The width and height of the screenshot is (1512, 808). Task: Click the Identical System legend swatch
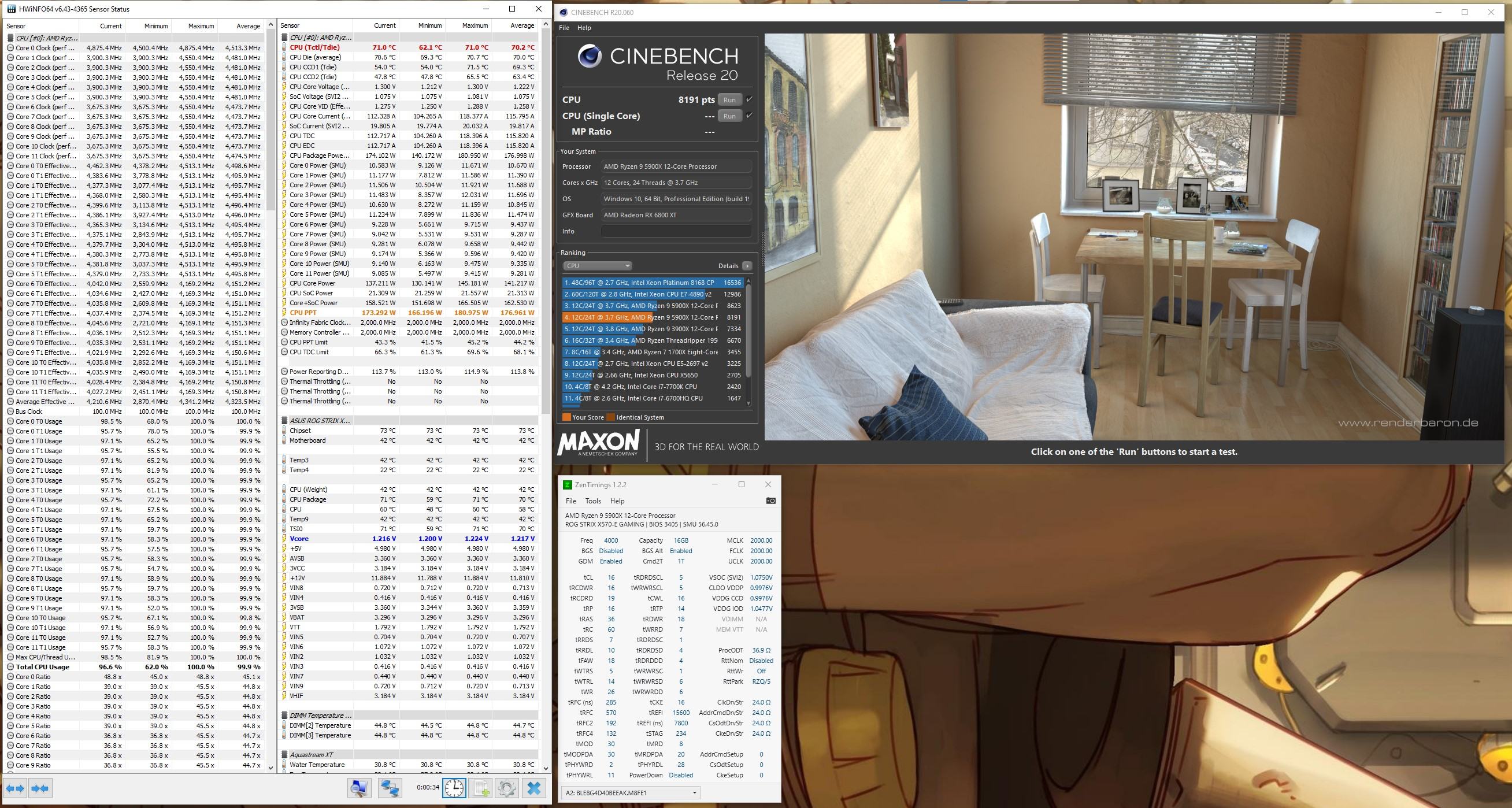pos(610,417)
